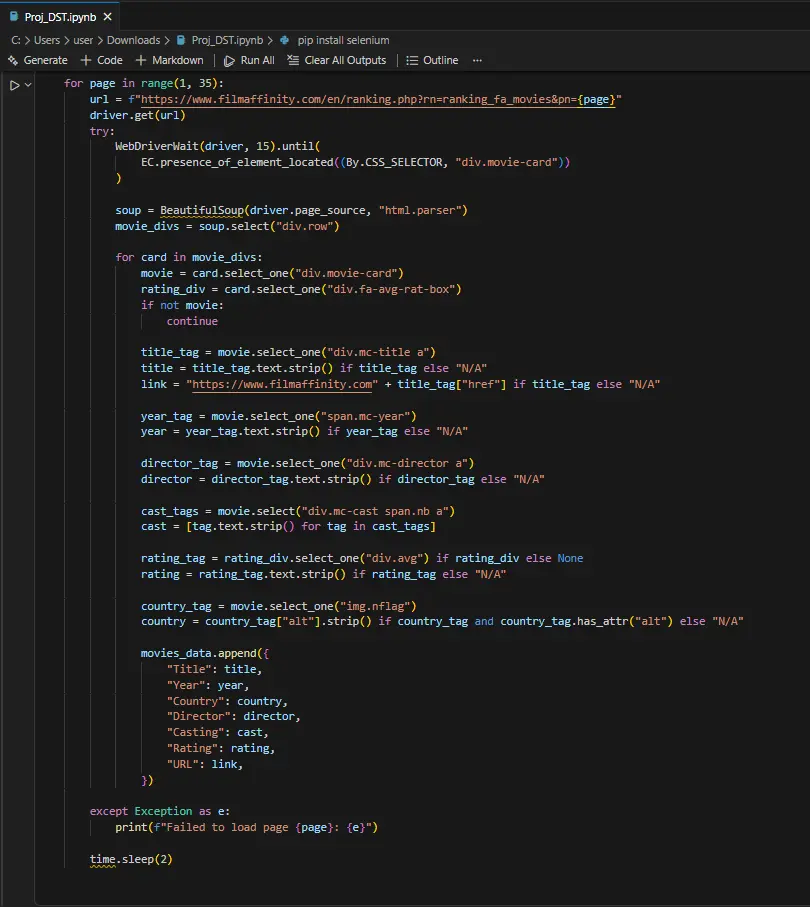Viewport: 810px width, 907px height.
Task: Open the more actions ellipsis menu
Action: point(477,60)
